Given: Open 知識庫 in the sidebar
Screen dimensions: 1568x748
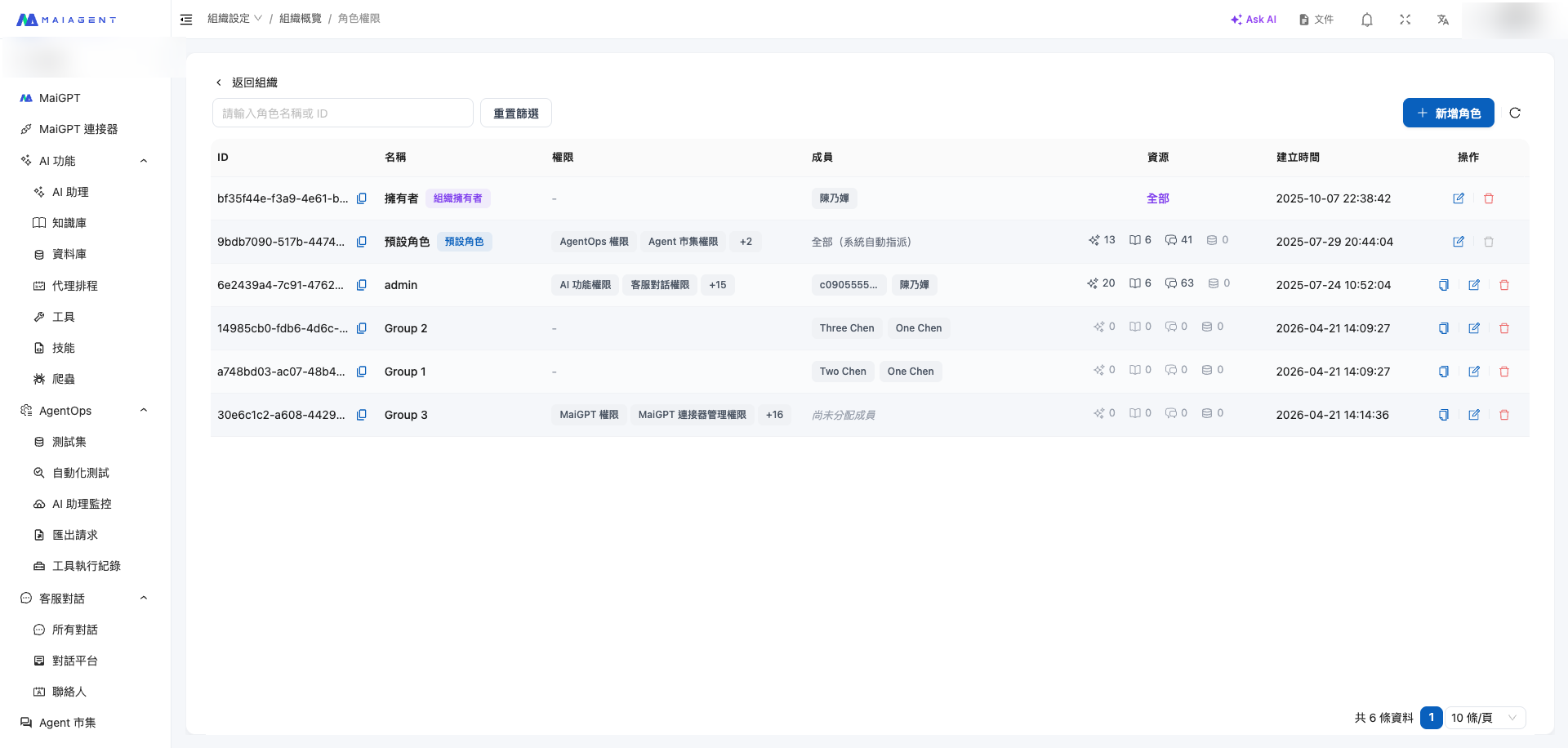Looking at the screenshot, I should coord(69,223).
